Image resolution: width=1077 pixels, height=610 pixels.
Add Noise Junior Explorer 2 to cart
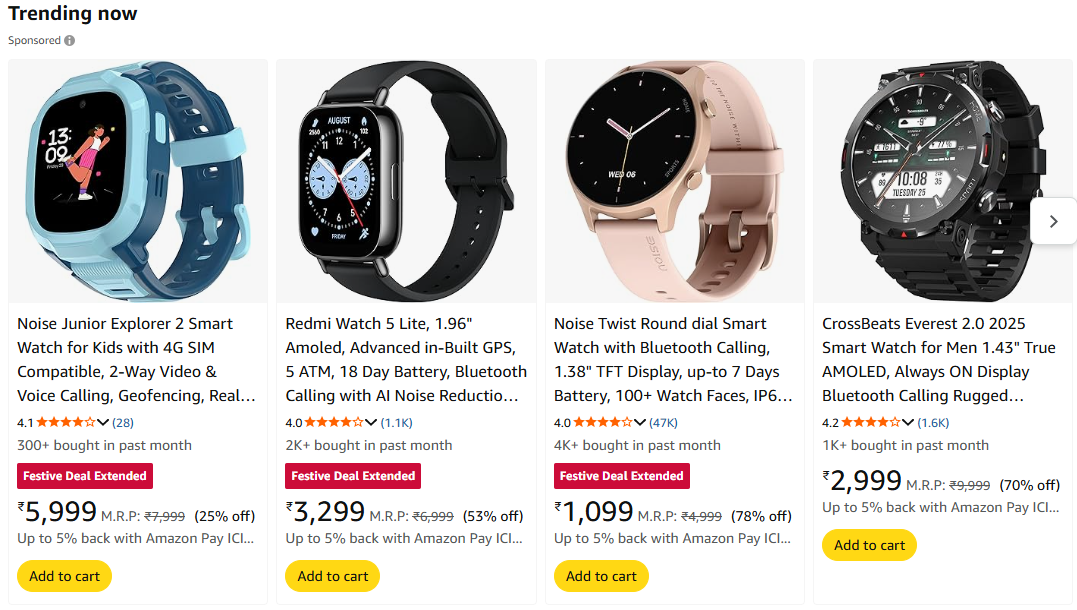click(x=65, y=576)
